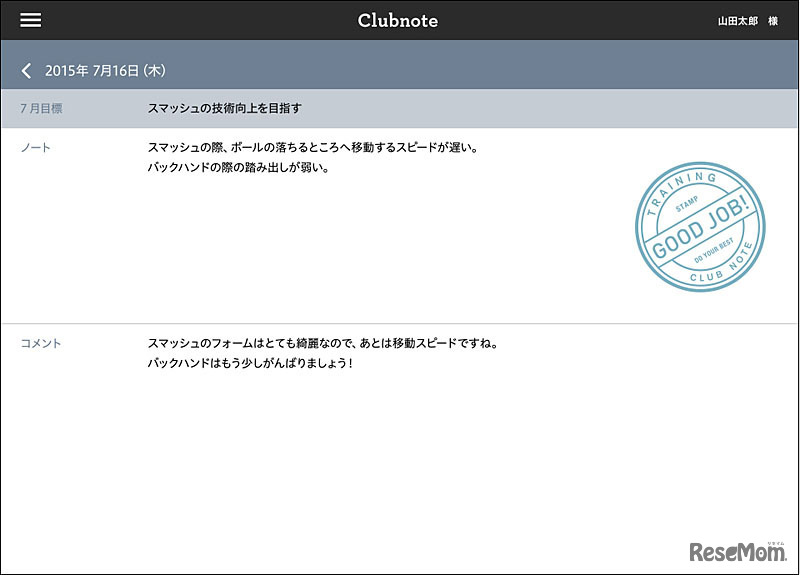This screenshot has height=575, width=800.
Task: Click the コメント section label
Action: 40,343
